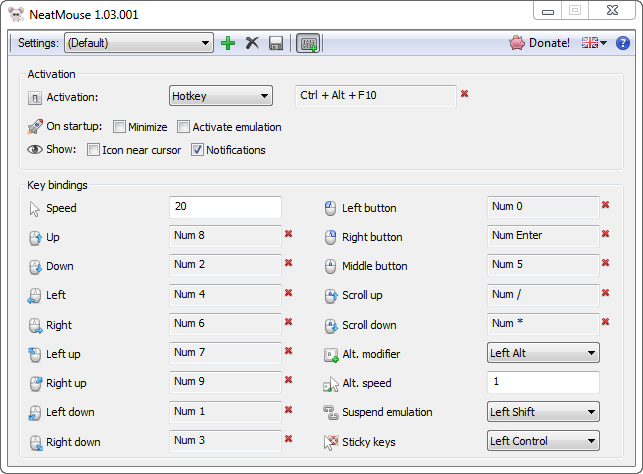Image resolution: width=643 pixels, height=474 pixels.
Task: Select the Left up field Num 7
Action: [x=225, y=353]
